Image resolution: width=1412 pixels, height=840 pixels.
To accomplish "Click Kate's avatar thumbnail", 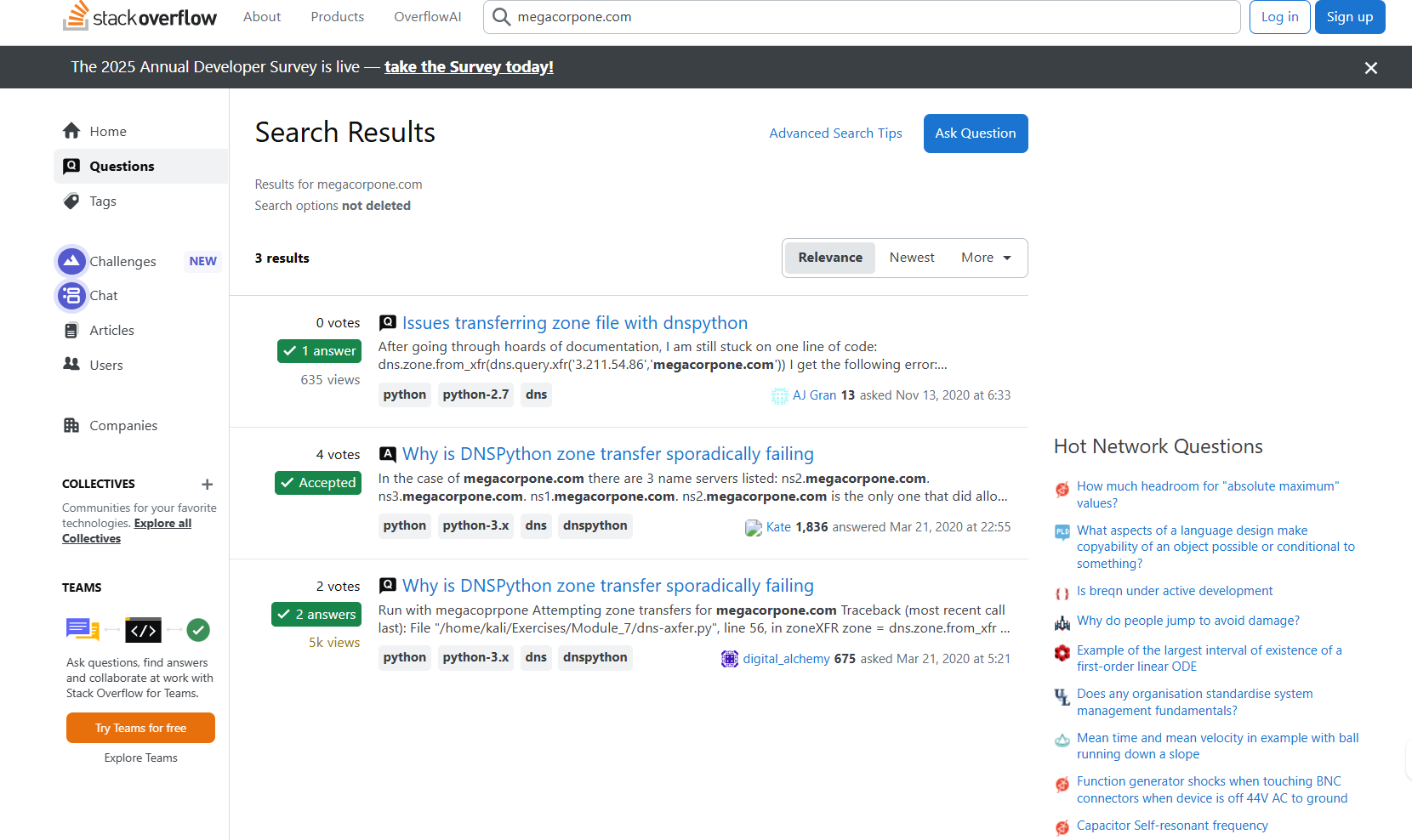I will click(x=754, y=527).
